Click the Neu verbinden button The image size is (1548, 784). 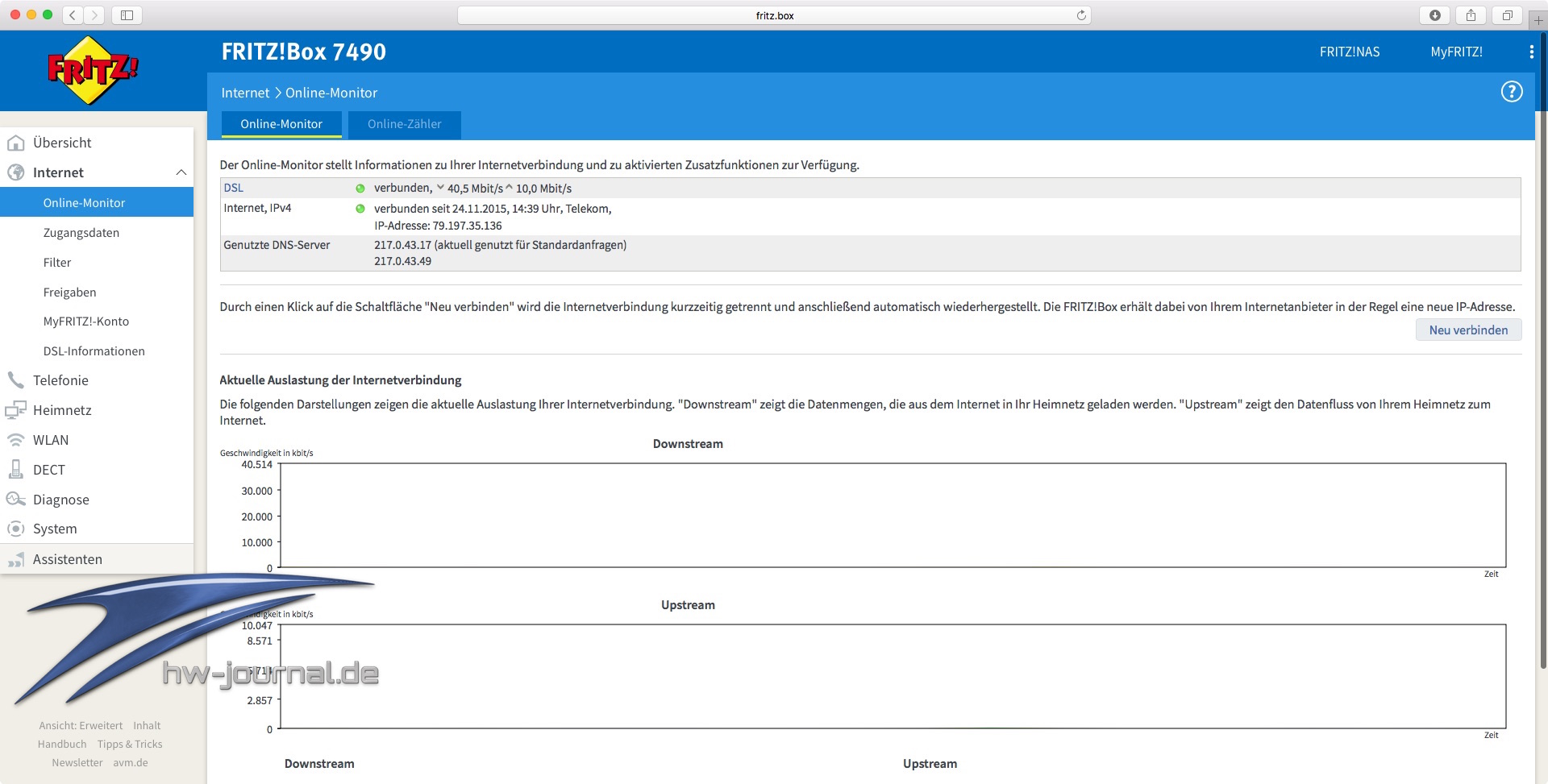coord(1468,330)
